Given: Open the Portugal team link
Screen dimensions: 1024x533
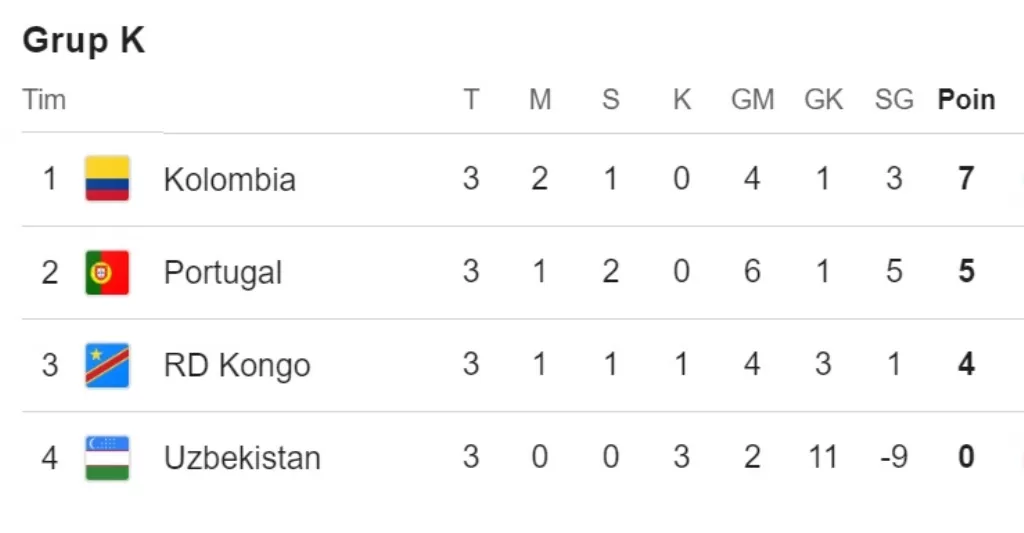Looking at the screenshot, I should click(223, 273).
